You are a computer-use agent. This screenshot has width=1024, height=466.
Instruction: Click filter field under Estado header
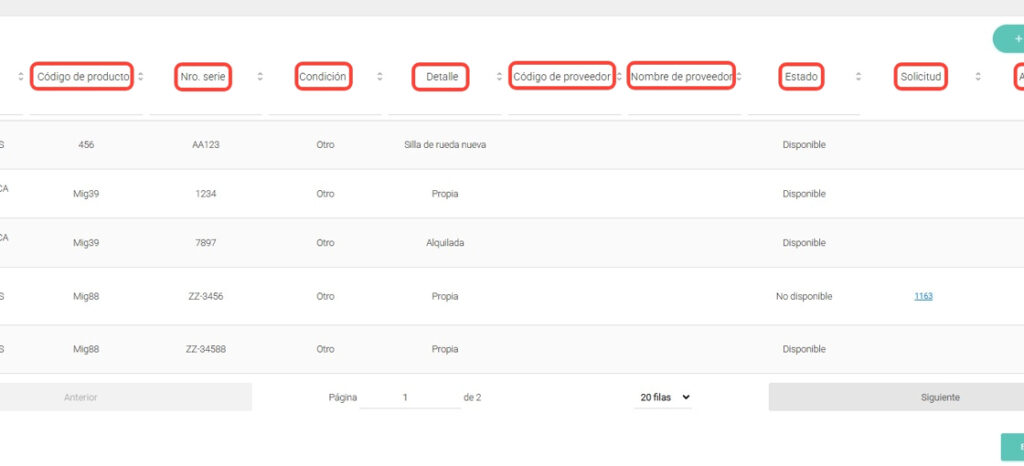803,105
